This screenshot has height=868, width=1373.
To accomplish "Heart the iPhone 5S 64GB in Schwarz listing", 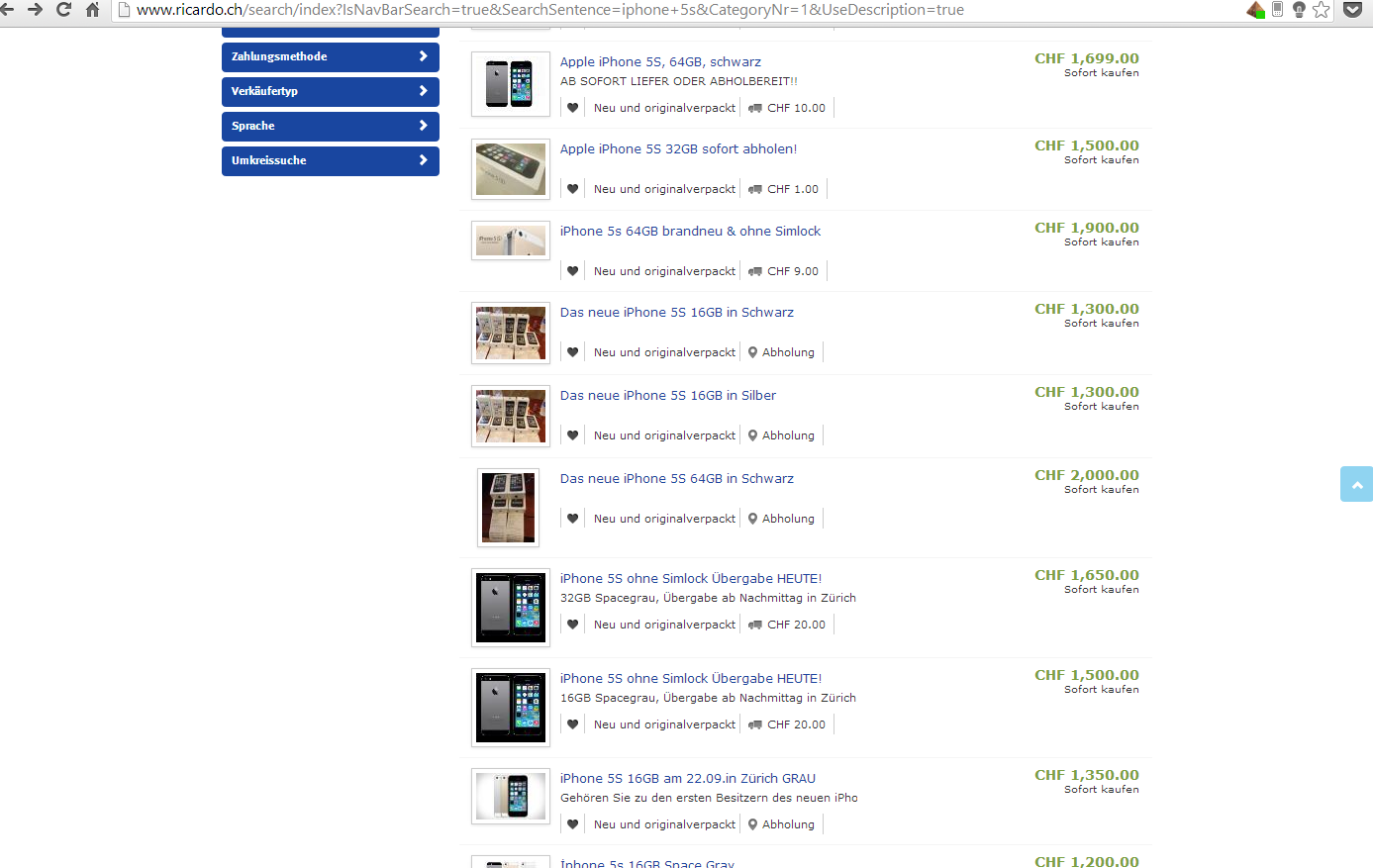I will [x=572, y=519].
